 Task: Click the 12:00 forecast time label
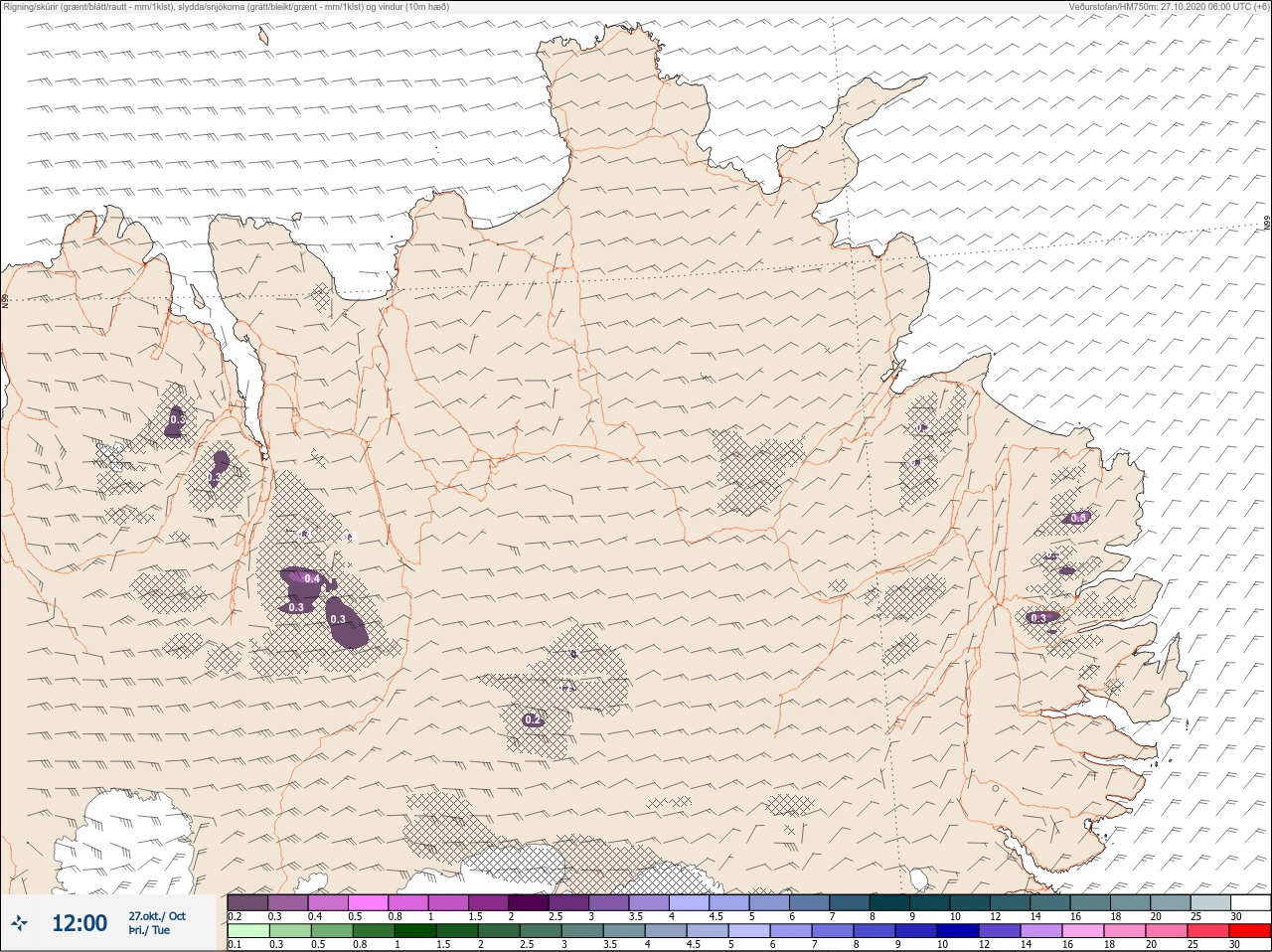(79, 923)
